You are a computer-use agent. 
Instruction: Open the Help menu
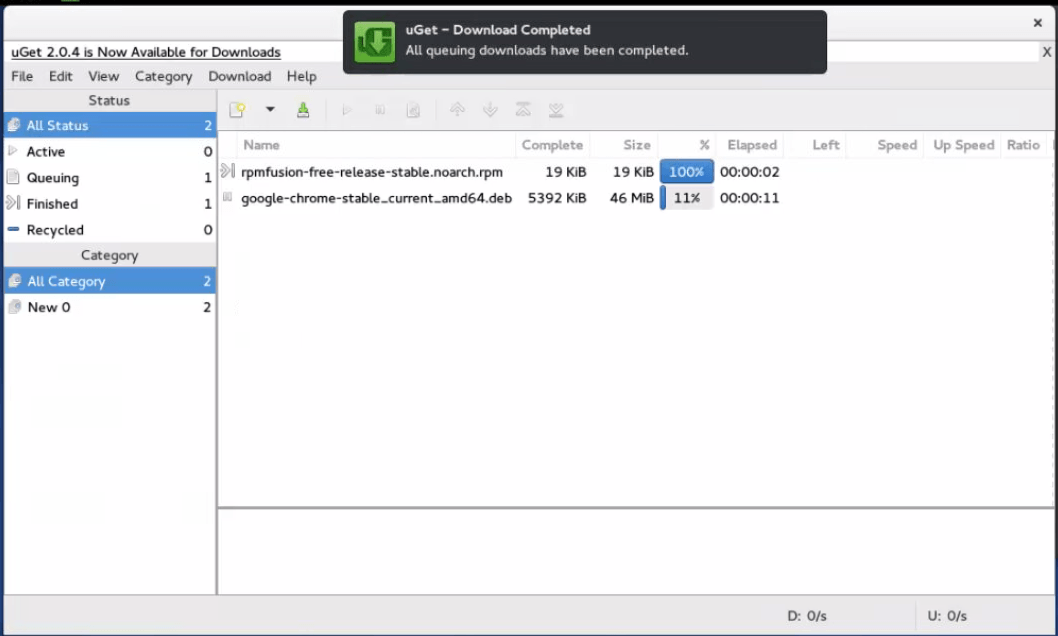point(301,76)
